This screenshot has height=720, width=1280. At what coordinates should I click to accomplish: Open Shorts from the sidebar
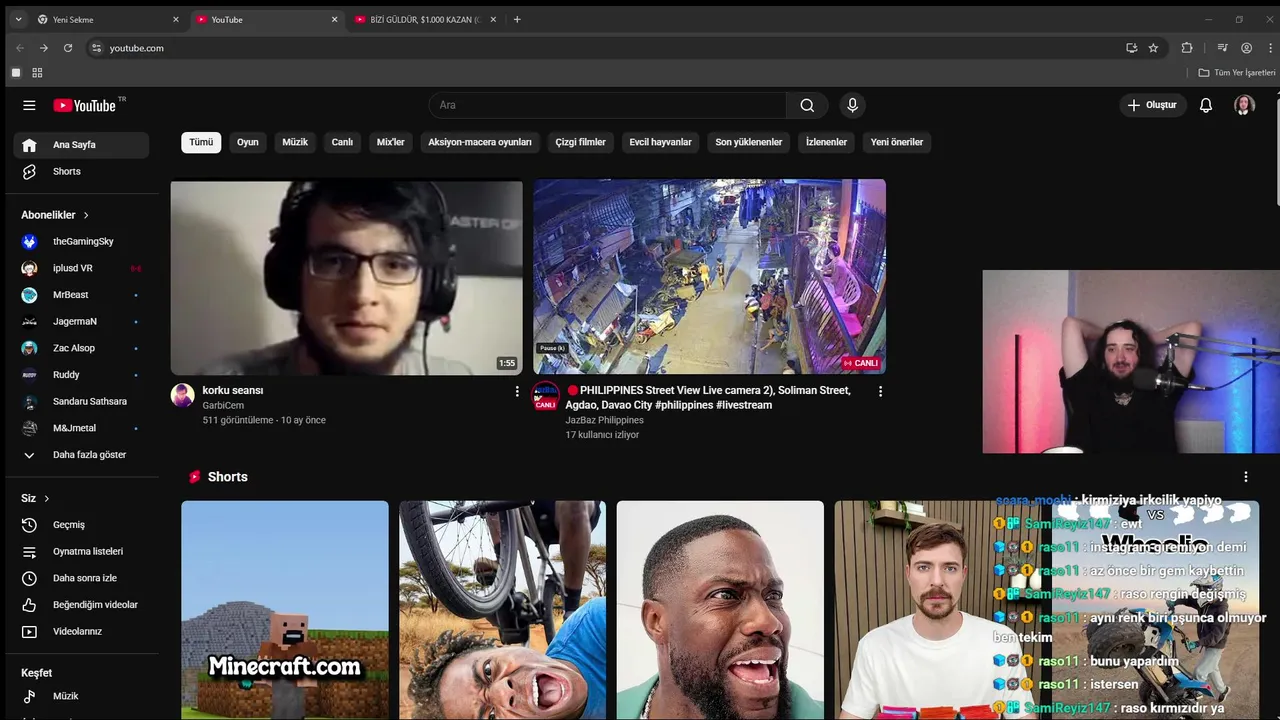click(81, 172)
